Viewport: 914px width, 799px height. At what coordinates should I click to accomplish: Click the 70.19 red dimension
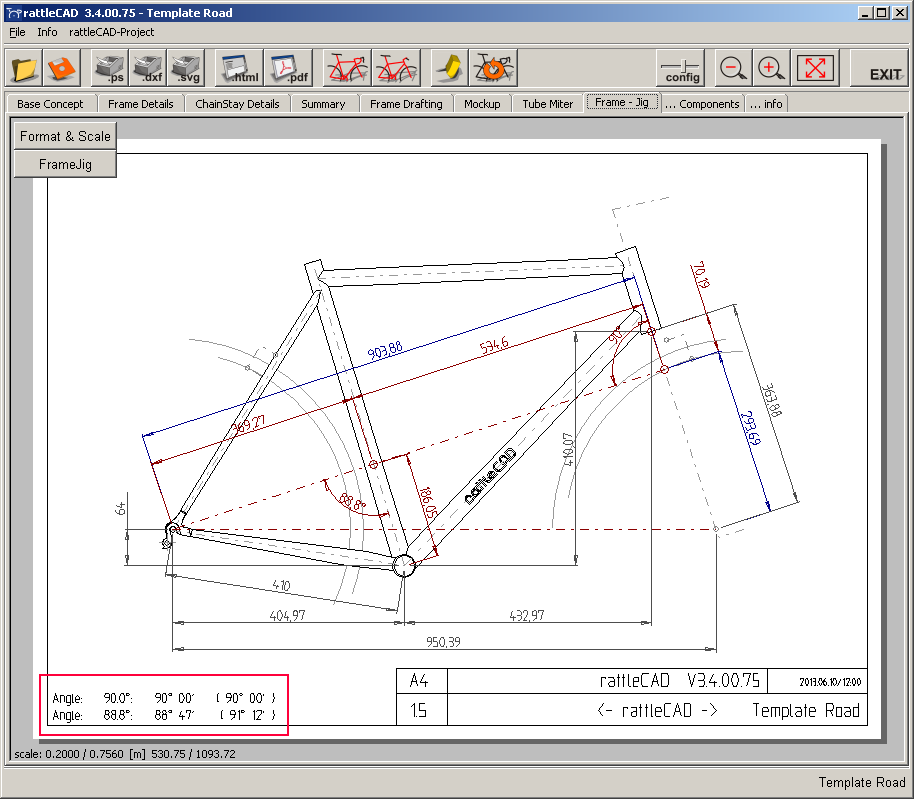[x=700, y=274]
